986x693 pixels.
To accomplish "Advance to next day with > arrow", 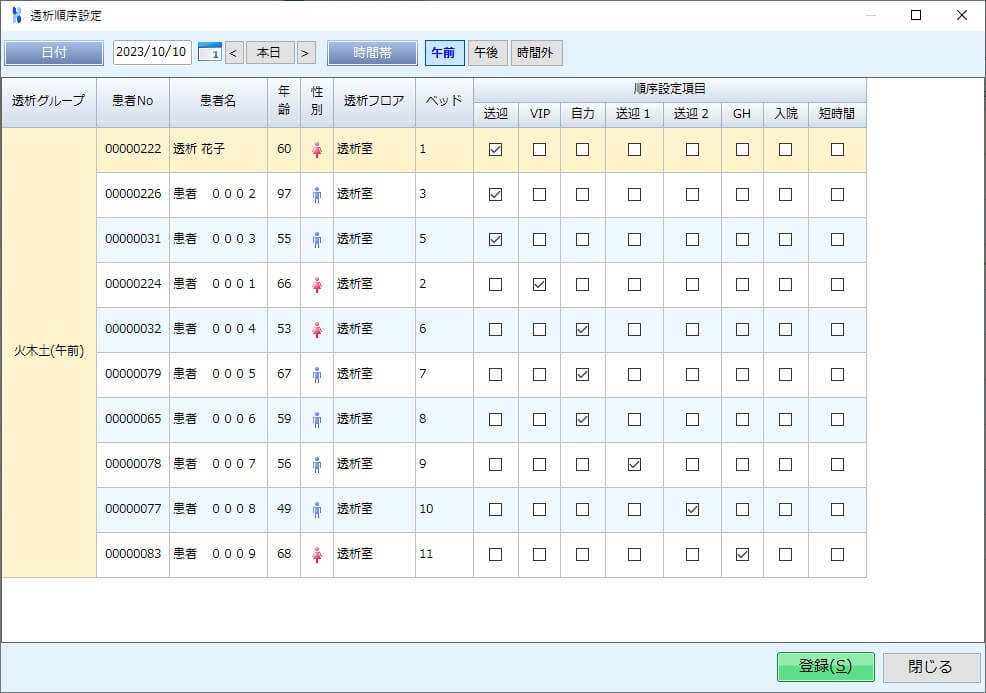I will (x=306, y=53).
